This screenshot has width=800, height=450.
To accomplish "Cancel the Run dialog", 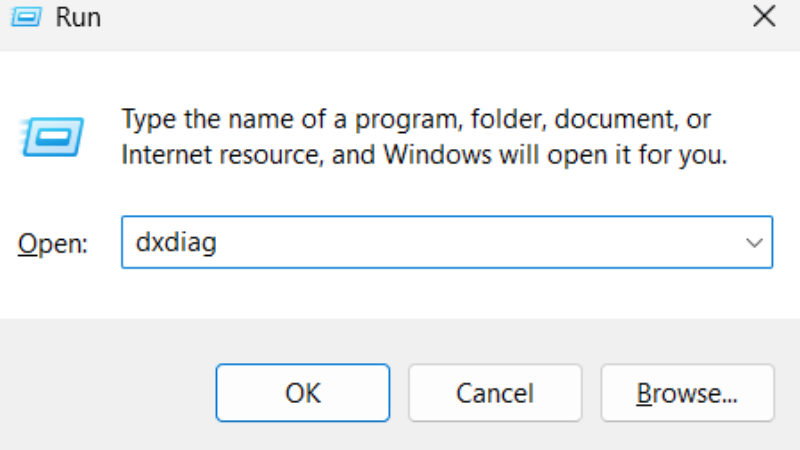I will 494,392.
